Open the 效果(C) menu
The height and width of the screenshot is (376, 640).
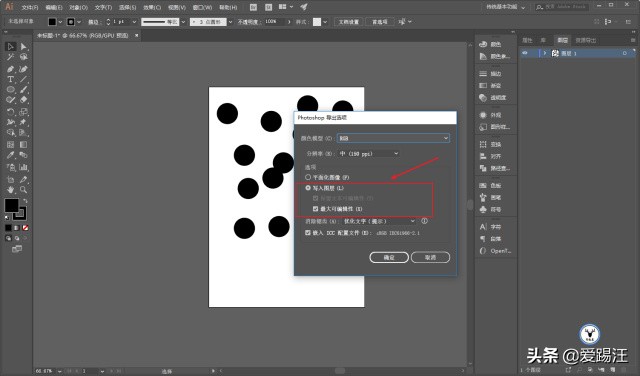coord(152,7)
